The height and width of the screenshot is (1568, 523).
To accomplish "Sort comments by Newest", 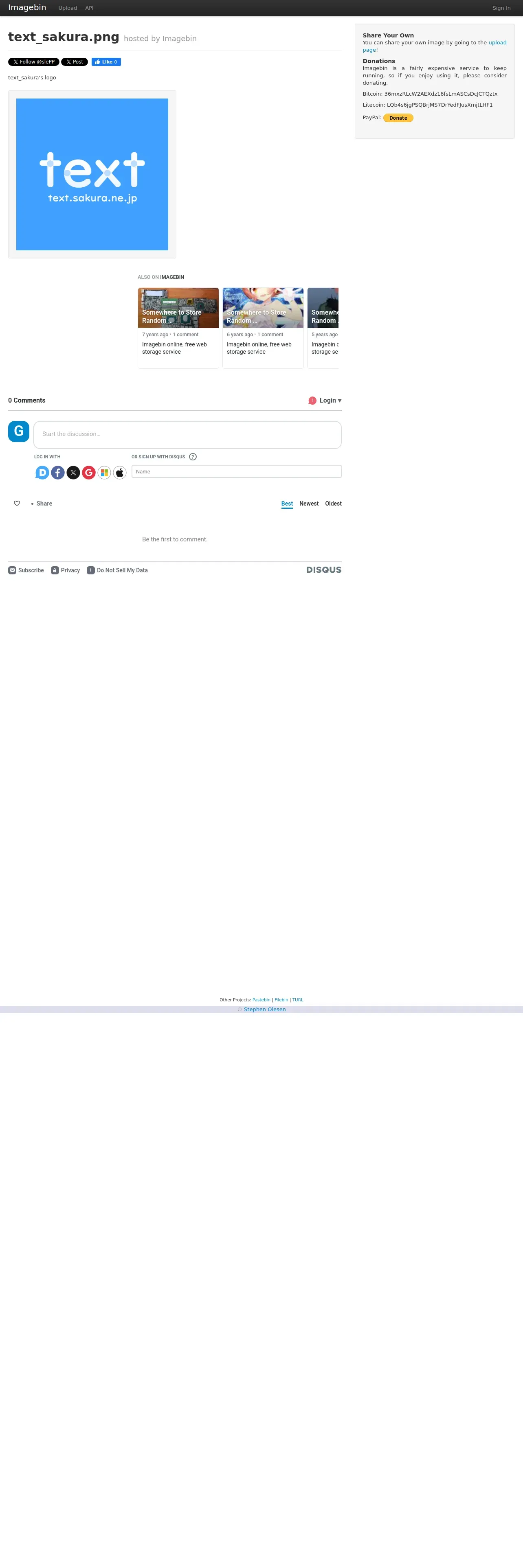I will pyautogui.click(x=309, y=504).
